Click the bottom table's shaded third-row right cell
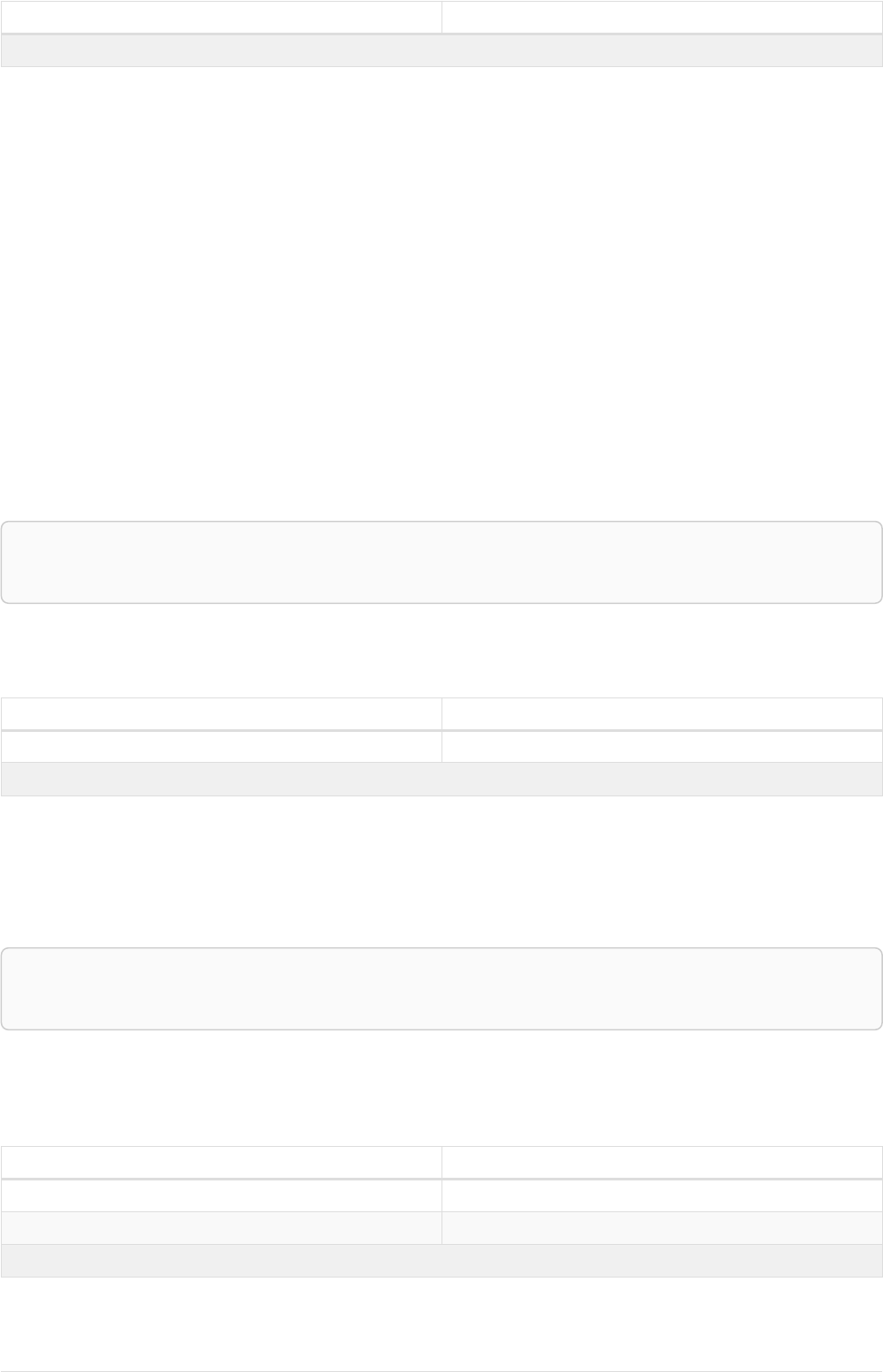Screen dimensions: 883x1372 (x=661, y=1228)
